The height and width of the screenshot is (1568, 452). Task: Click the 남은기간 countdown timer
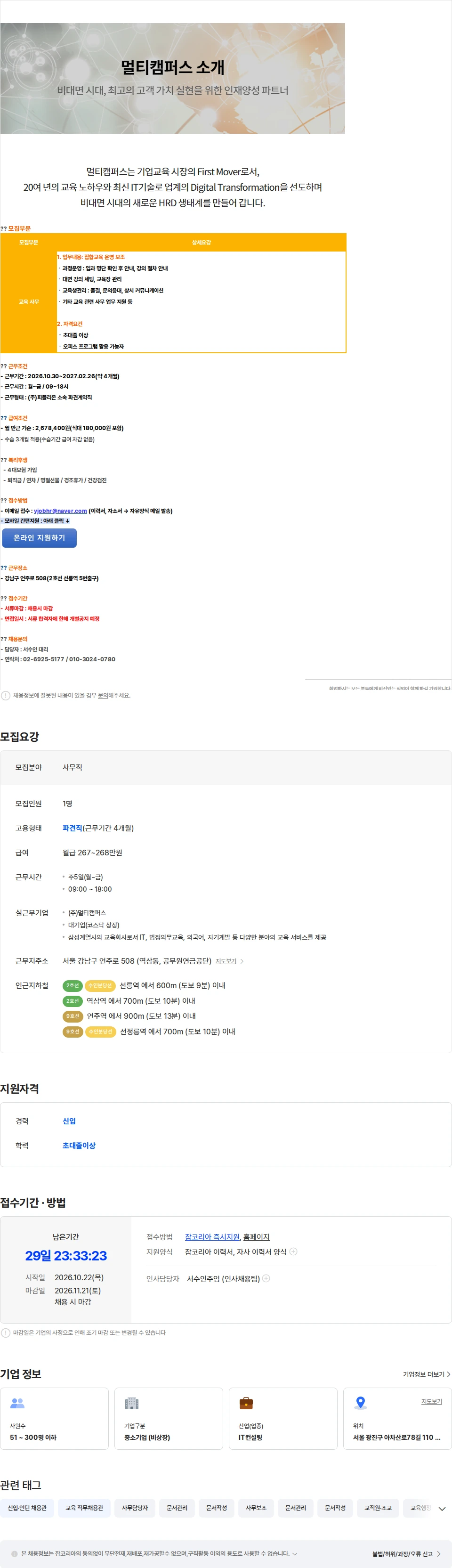(x=66, y=1255)
